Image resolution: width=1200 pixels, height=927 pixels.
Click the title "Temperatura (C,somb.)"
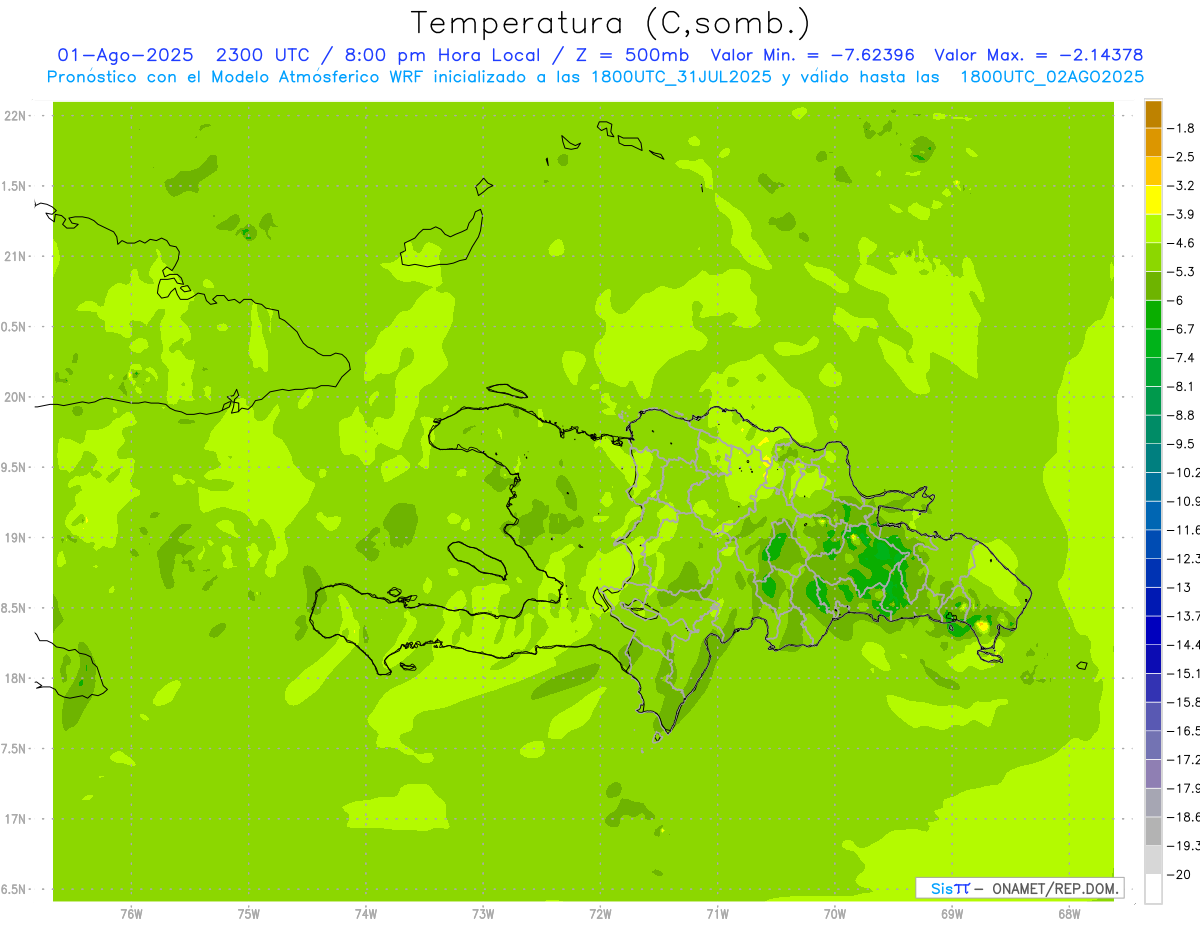click(611, 23)
